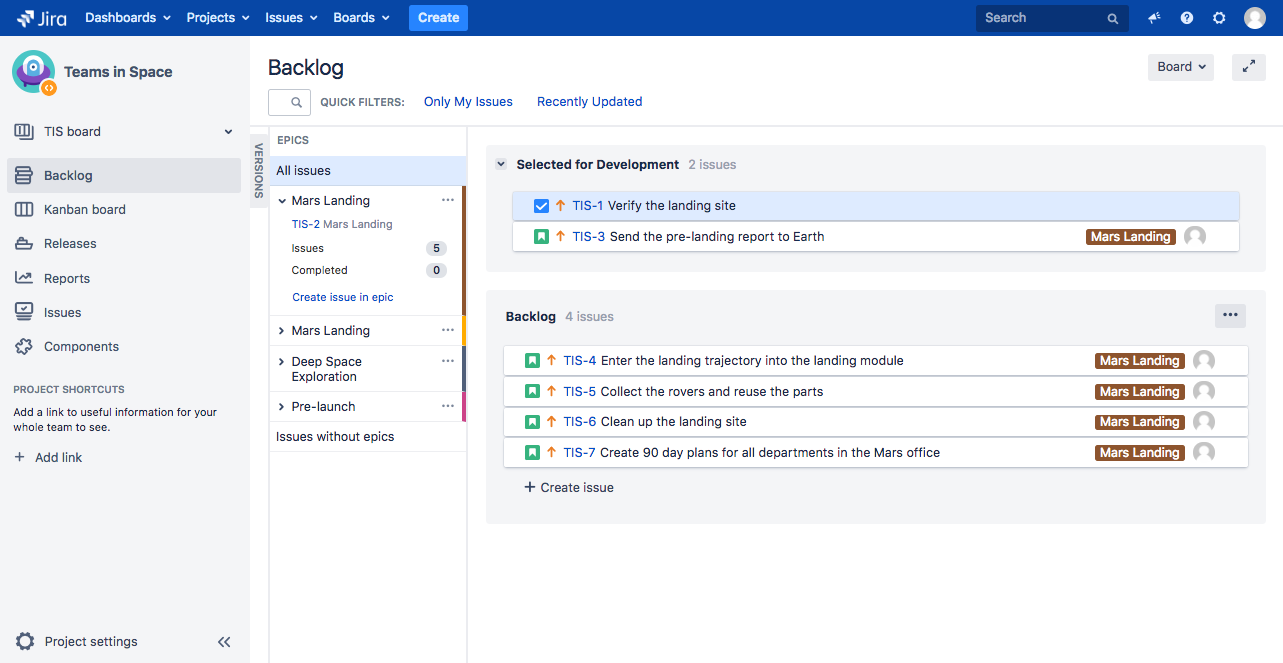Screen dimensions: 1283x663
Task: Enter fullscreen with the expand arrows icon
Action: 1249,67
